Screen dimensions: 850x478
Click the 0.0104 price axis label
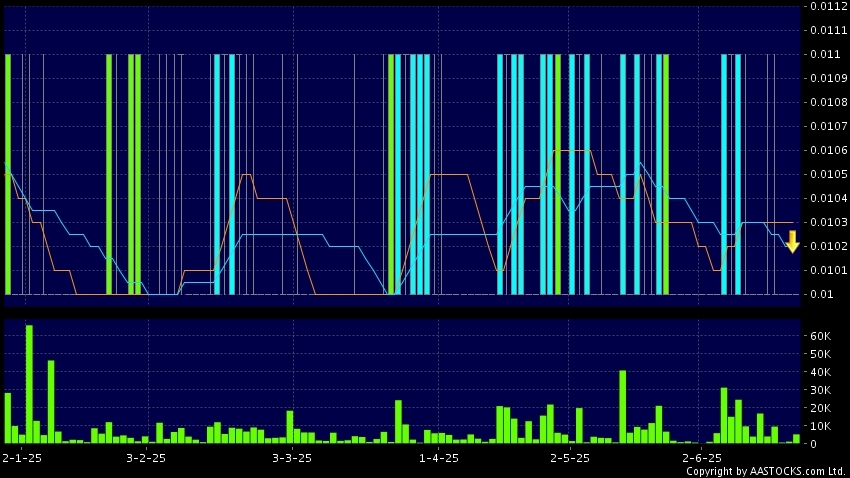coord(829,198)
